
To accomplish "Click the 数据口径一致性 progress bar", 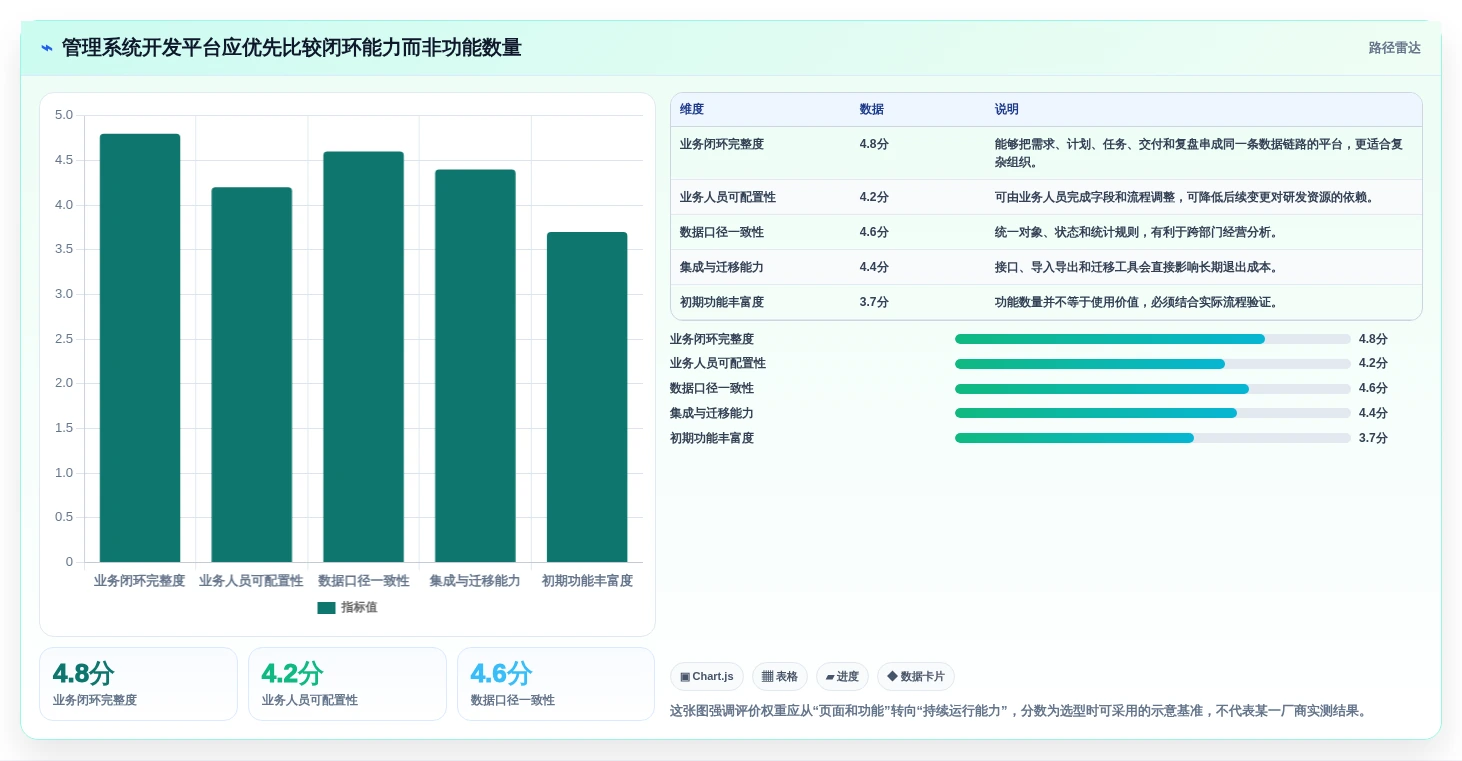I will [x=1153, y=389].
